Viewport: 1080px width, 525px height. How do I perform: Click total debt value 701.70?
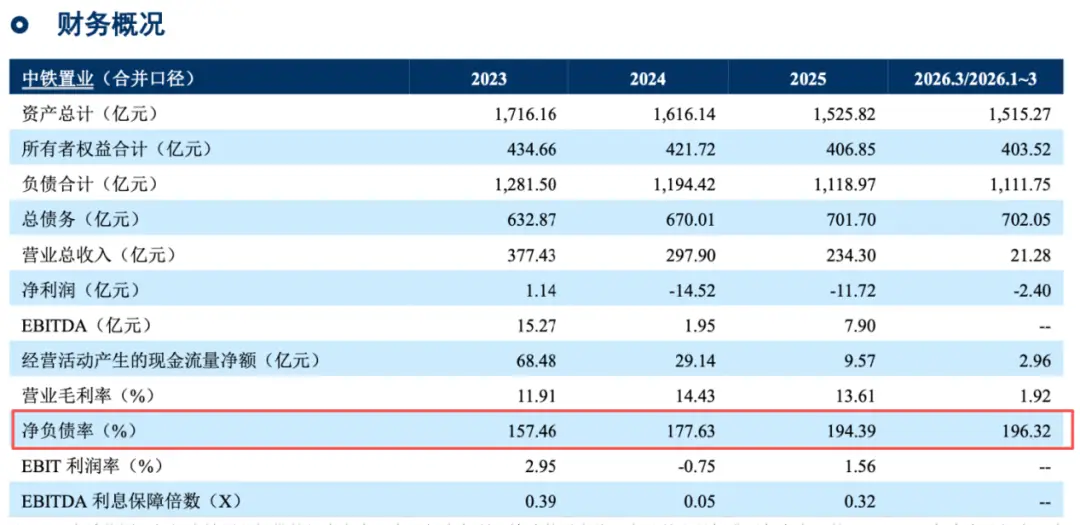852,220
